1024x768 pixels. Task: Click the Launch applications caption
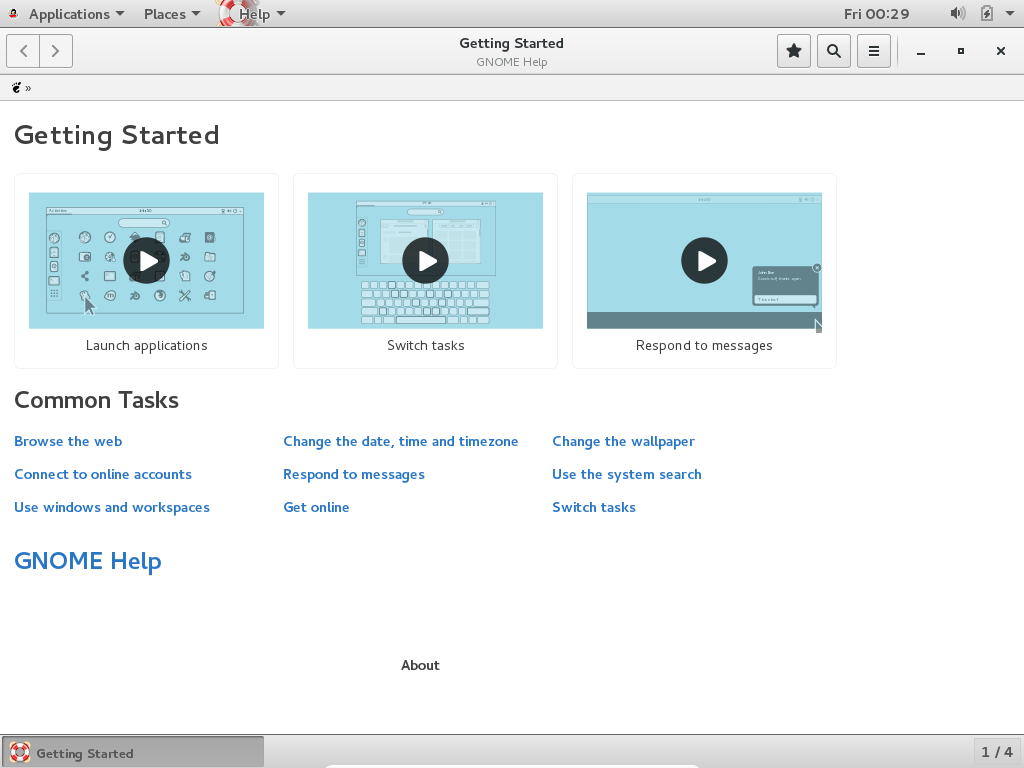pyautogui.click(x=146, y=345)
